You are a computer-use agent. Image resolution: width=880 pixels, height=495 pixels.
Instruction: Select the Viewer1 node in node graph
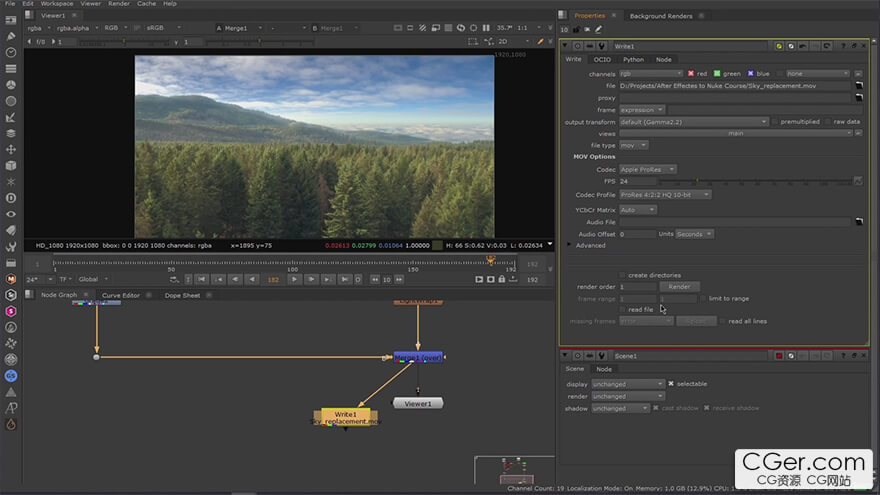(x=418, y=404)
